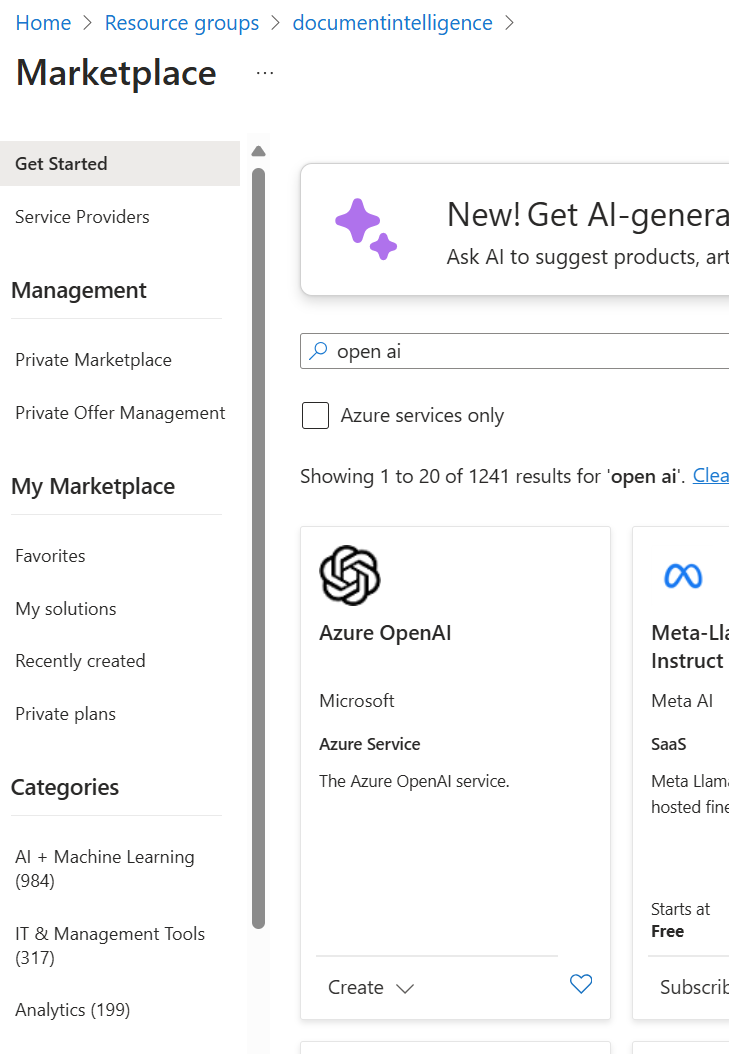This screenshot has height=1054, width=729.
Task: Click the AI-generated suggestions banner
Action: coord(515,229)
